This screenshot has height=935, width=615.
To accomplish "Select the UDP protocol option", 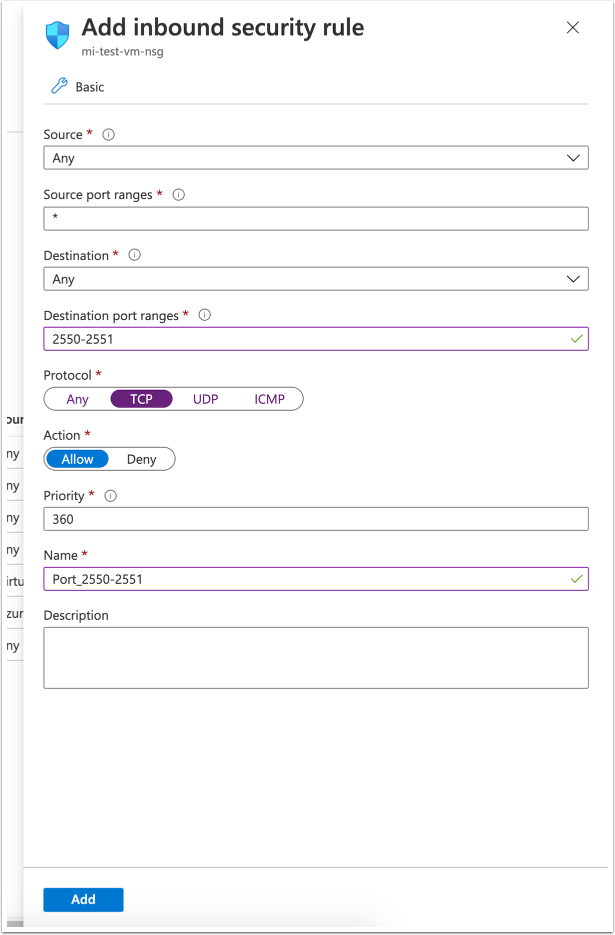I will tap(205, 399).
